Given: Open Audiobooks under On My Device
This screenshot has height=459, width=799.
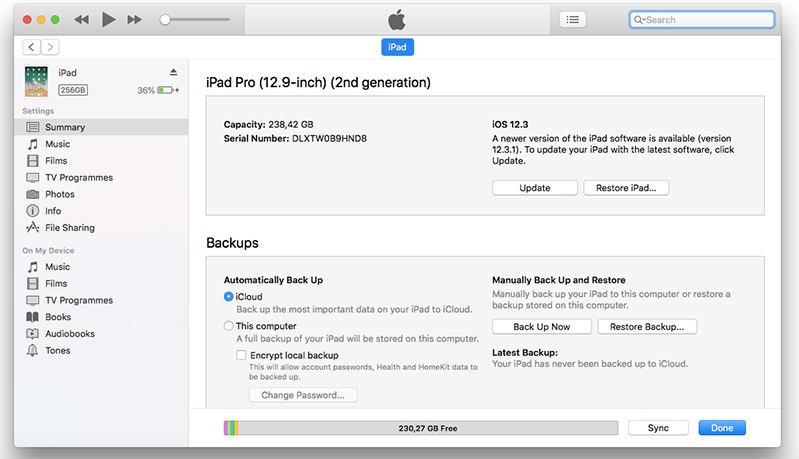Looking at the screenshot, I should click(x=70, y=334).
